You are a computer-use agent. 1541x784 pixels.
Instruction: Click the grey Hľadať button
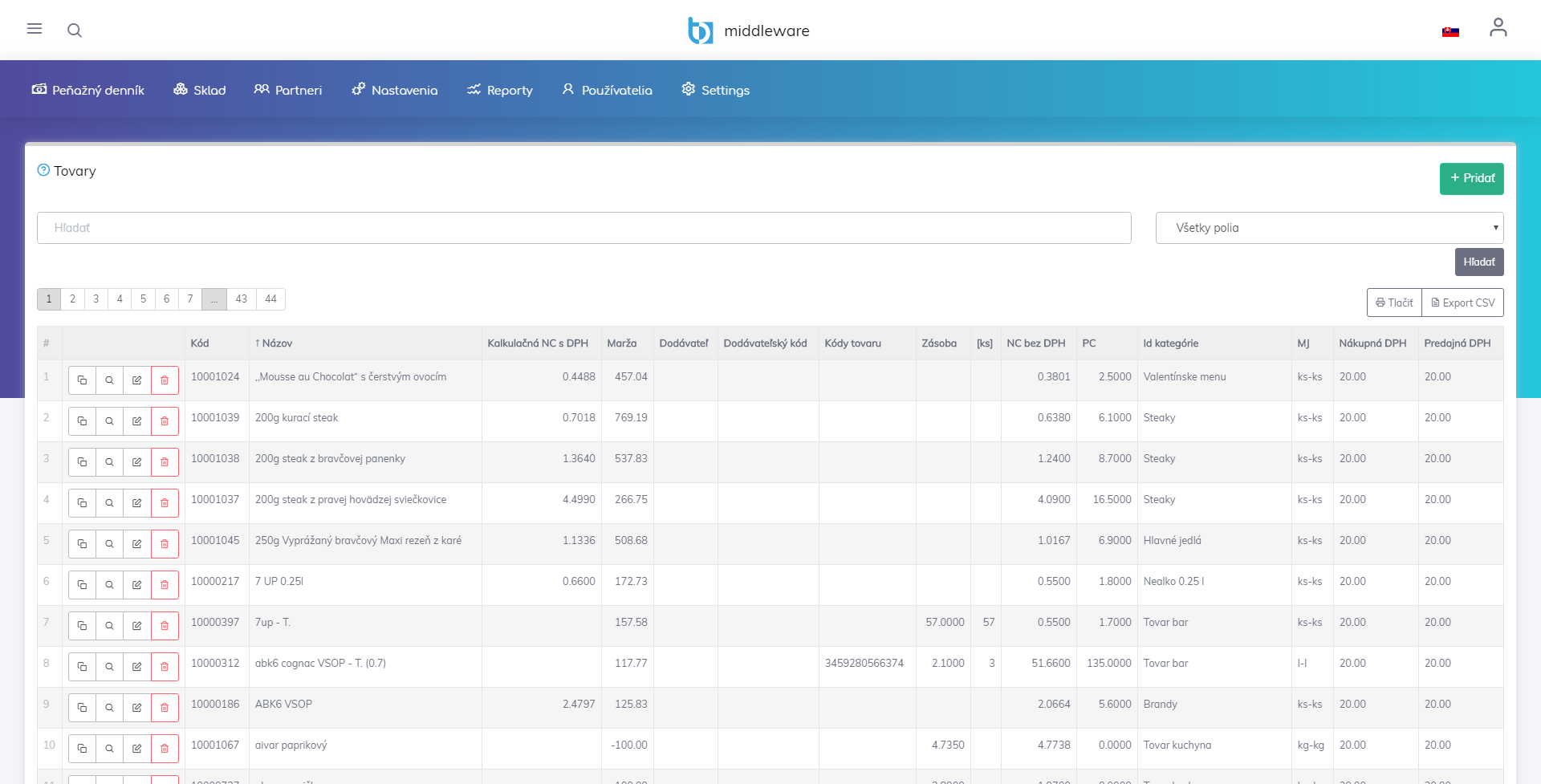[1478, 262]
